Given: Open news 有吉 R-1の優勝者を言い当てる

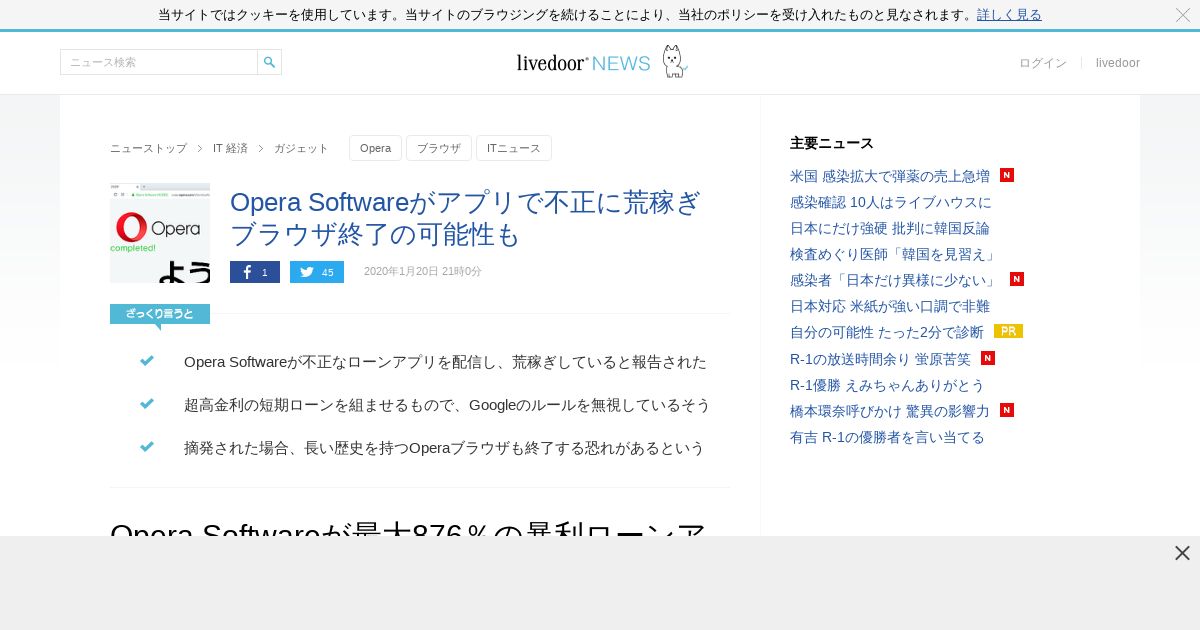Looking at the screenshot, I should click(887, 436).
